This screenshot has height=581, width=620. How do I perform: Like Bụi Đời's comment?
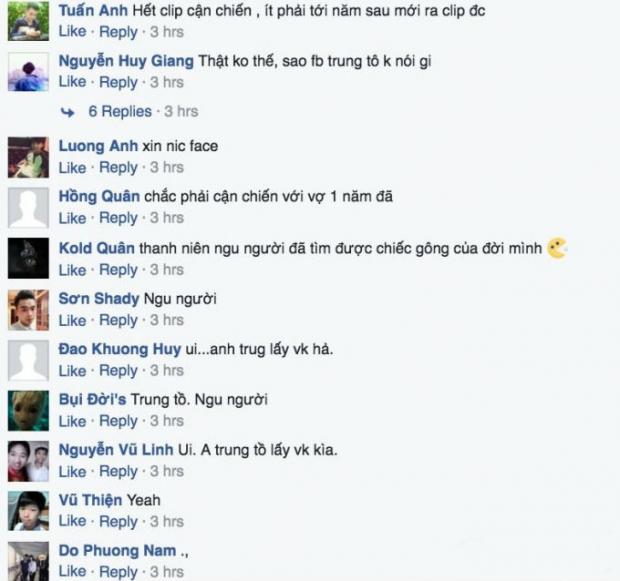[72, 421]
